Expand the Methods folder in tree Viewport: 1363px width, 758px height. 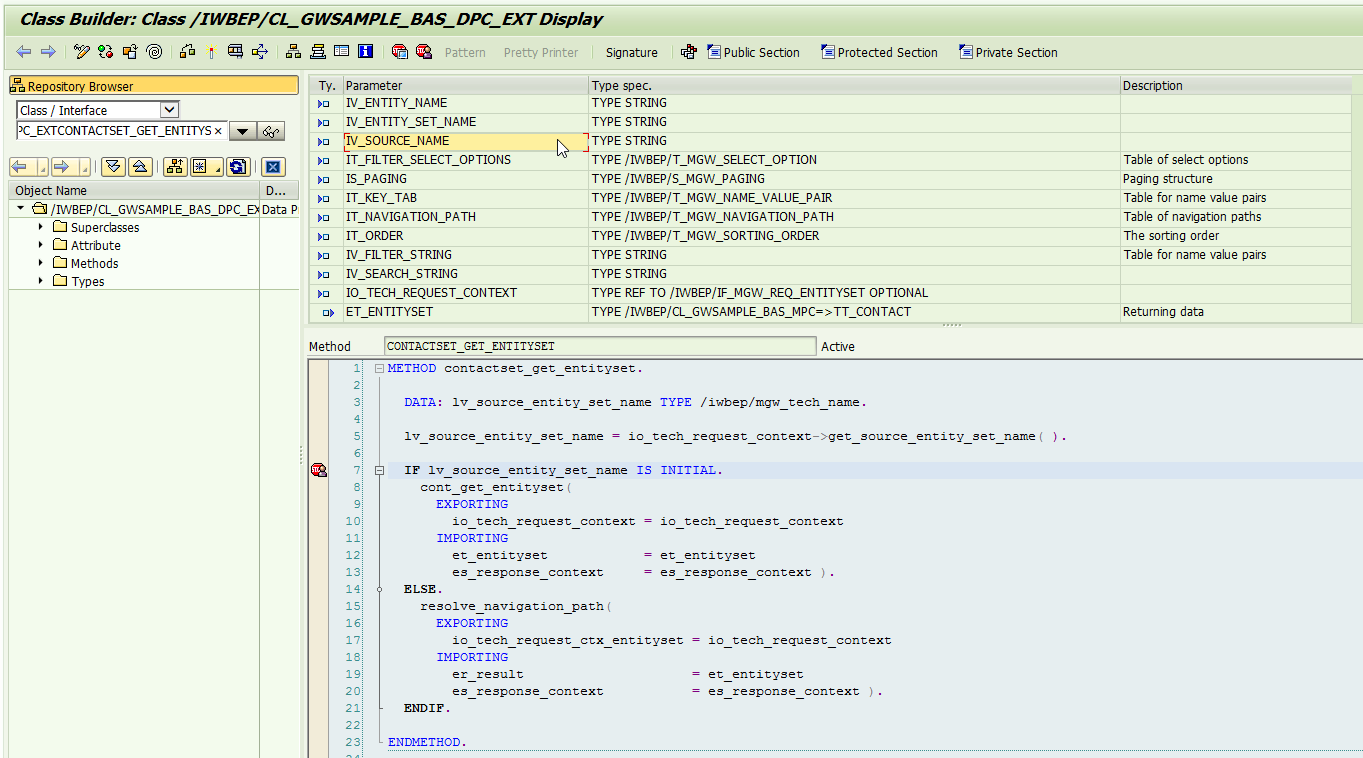click(41, 263)
